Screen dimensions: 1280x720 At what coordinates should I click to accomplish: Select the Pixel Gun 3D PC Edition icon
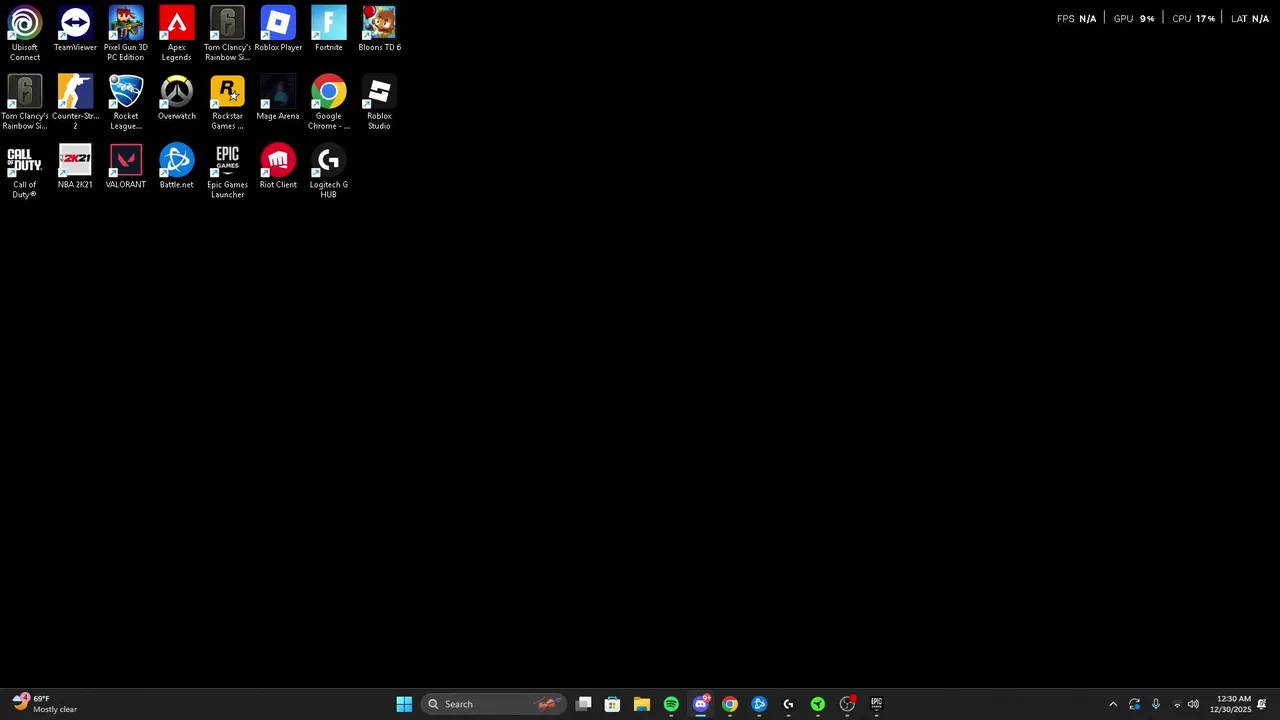[126, 33]
